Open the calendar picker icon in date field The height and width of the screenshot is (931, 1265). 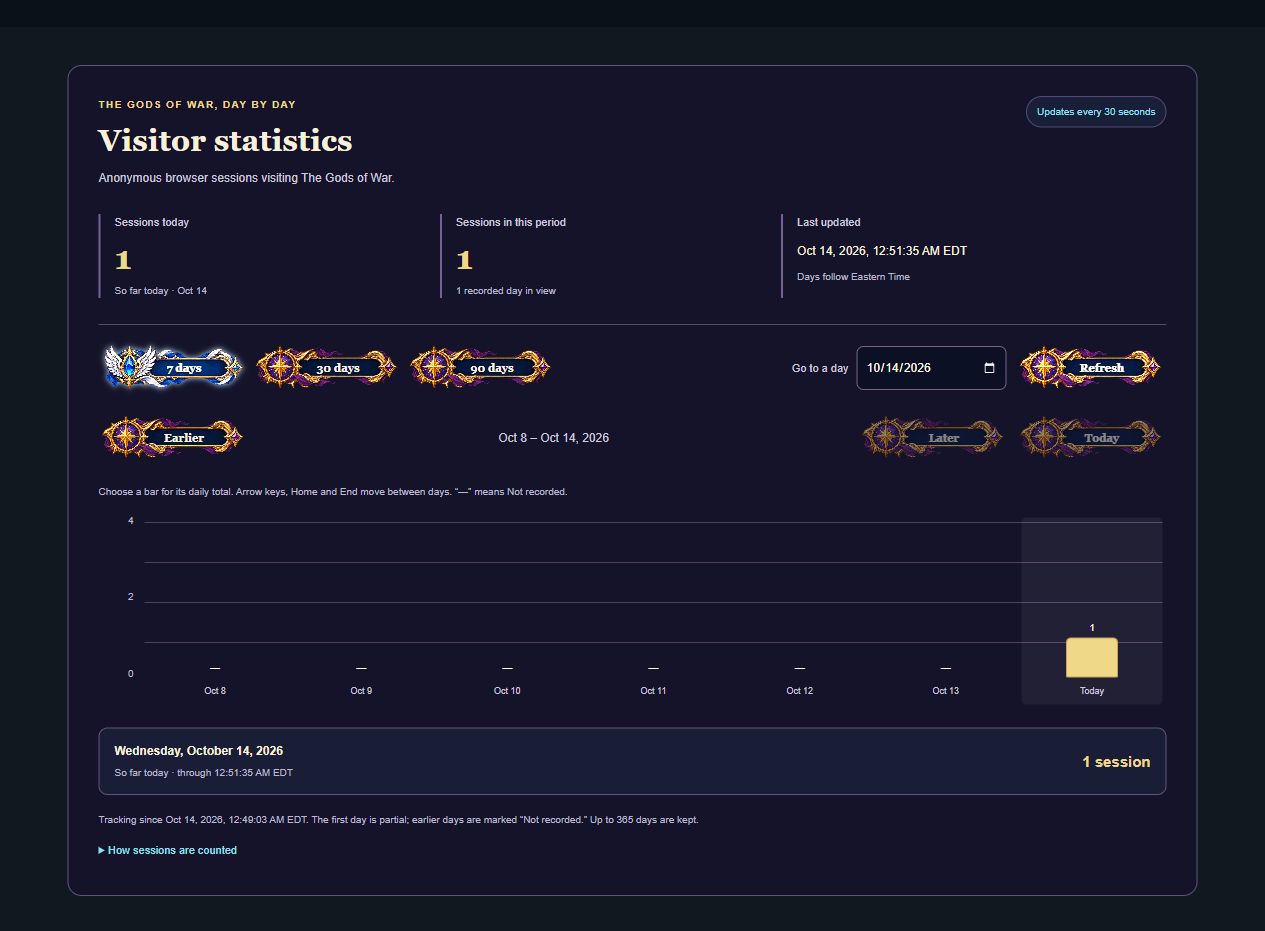coord(989,368)
